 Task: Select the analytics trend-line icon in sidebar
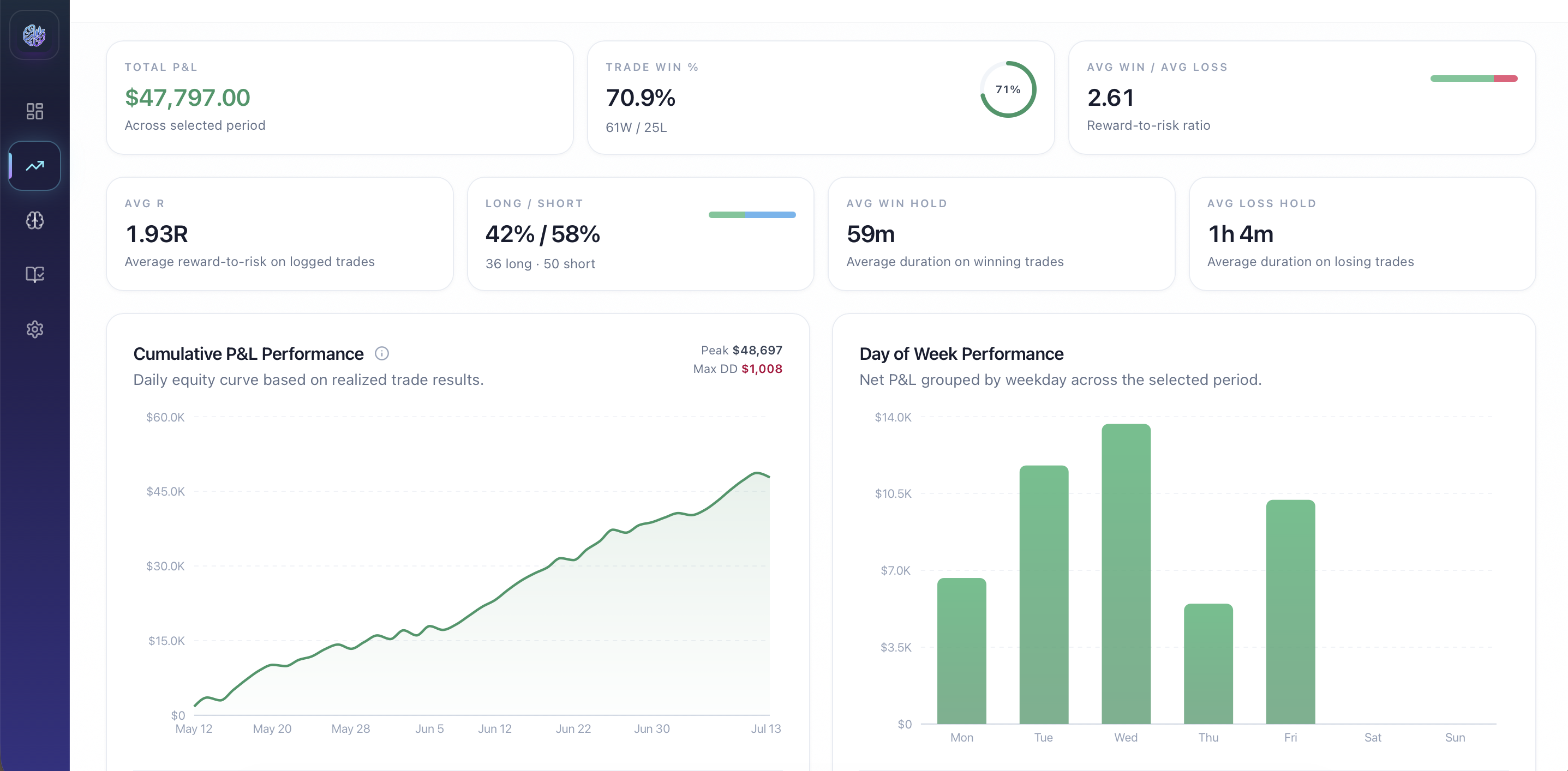[x=35, y=166]
